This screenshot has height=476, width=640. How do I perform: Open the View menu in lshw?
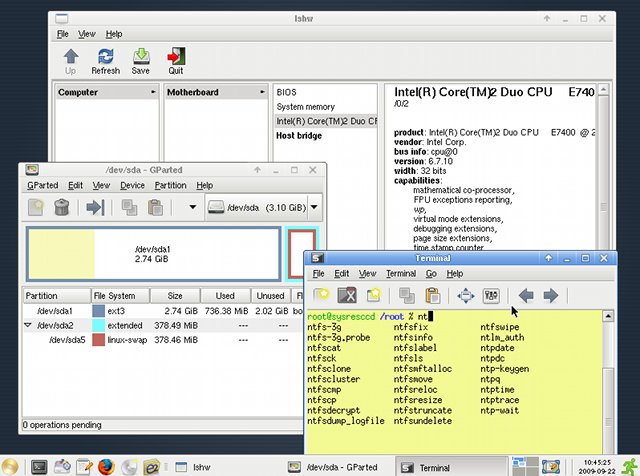tap(87, 34)
